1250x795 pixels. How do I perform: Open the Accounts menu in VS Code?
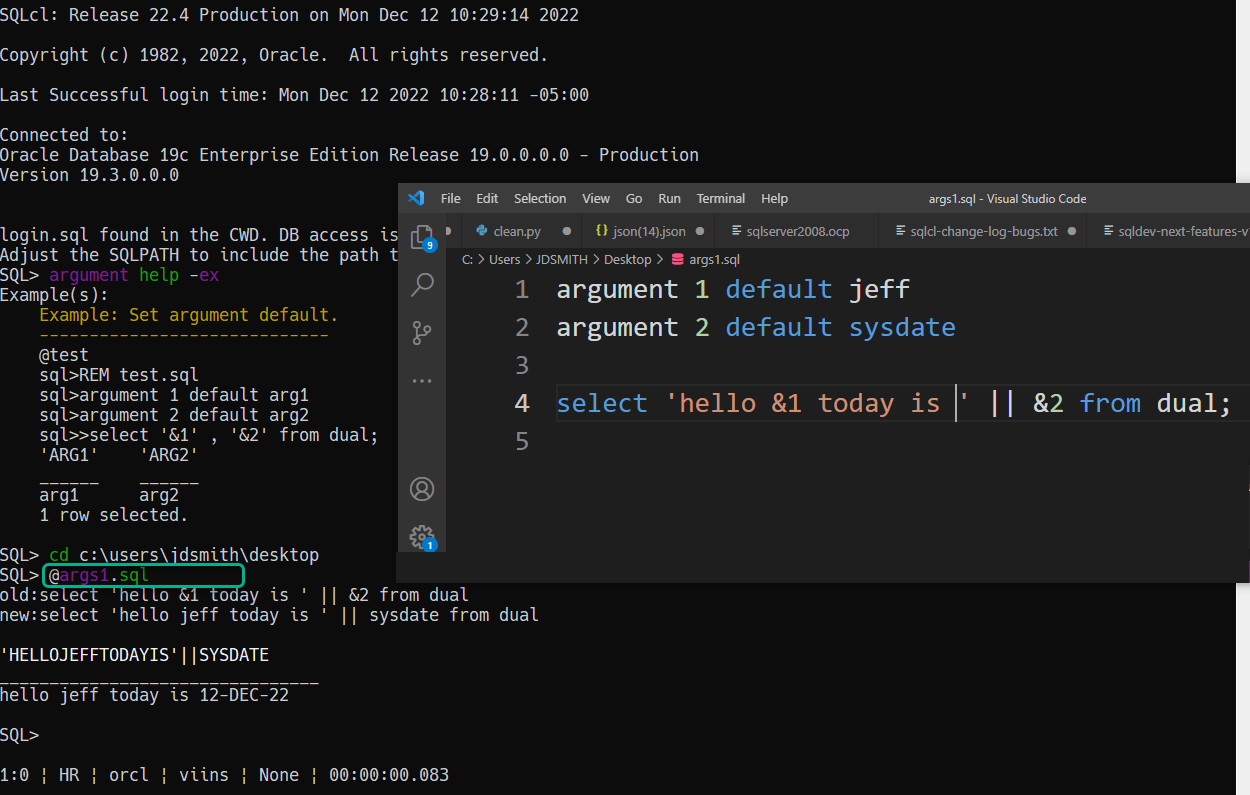coord(422,489)
